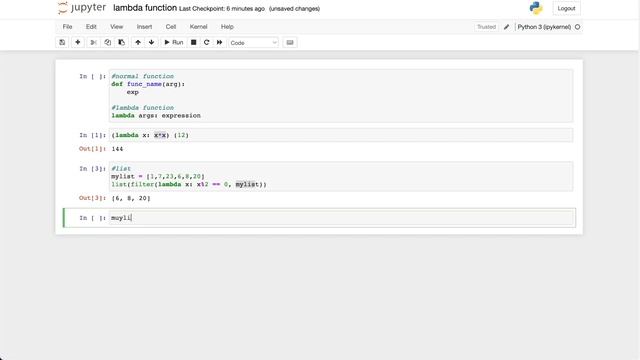This screenshot has width=640, height=360.
Task: Click the pencil edit mode icon
Action: [x=506, y=27]
